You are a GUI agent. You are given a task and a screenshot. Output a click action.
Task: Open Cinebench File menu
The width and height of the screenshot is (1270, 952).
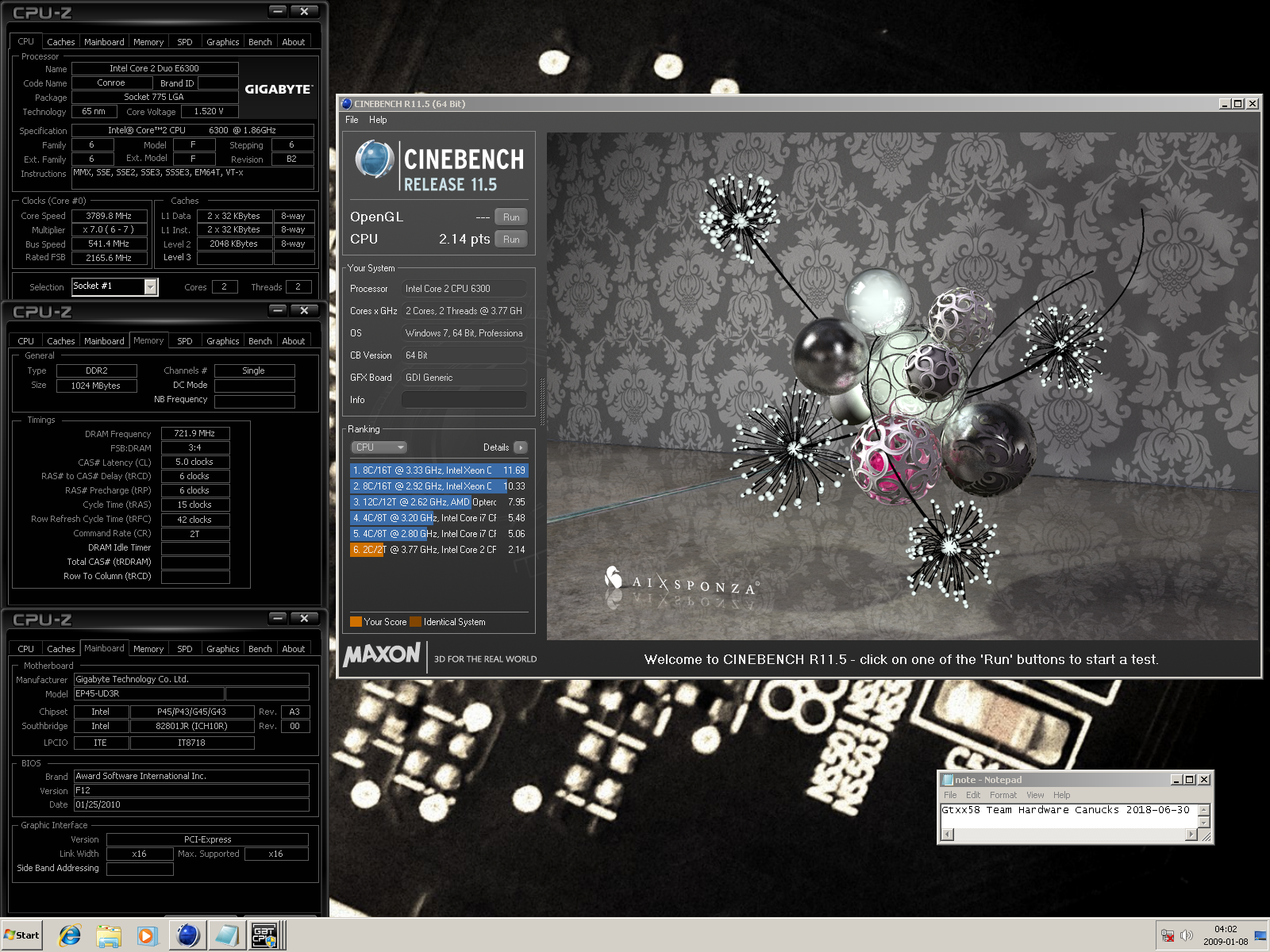pyautogui.click(x=352, y=120)
